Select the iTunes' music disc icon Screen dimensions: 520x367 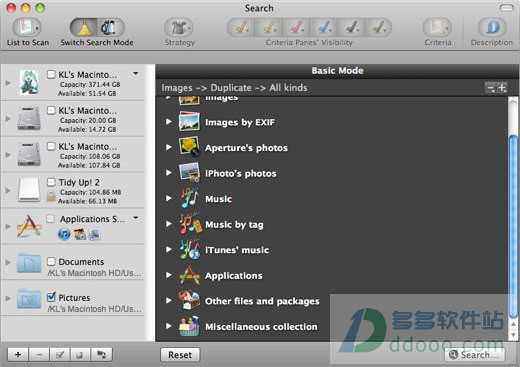click(189, 249)
